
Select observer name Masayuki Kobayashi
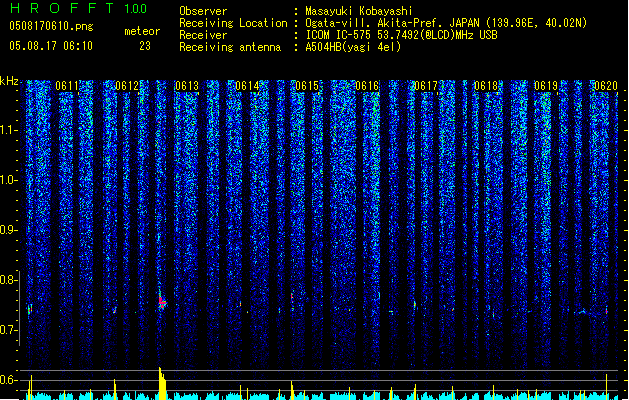coord(359,11)
